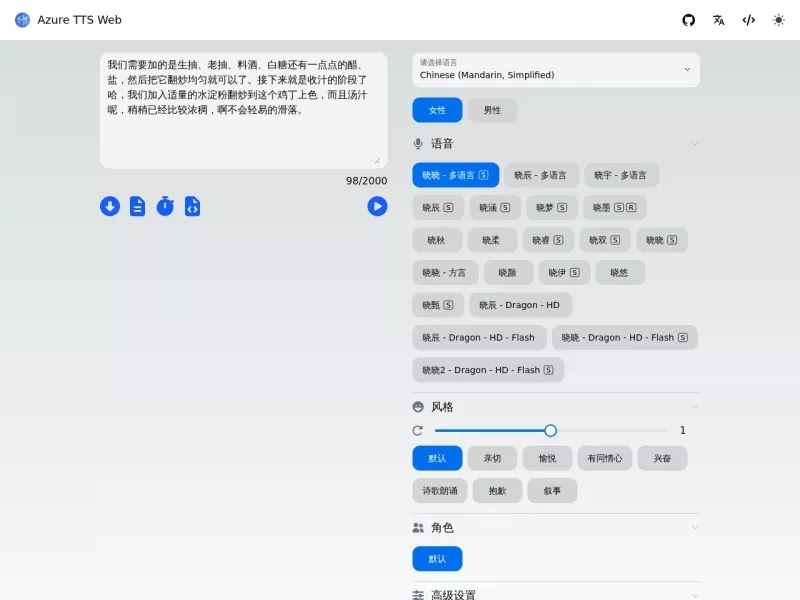Open the GitHub repository icon
This screenshot has height=600, width=800.
click(x=688, y=20)
